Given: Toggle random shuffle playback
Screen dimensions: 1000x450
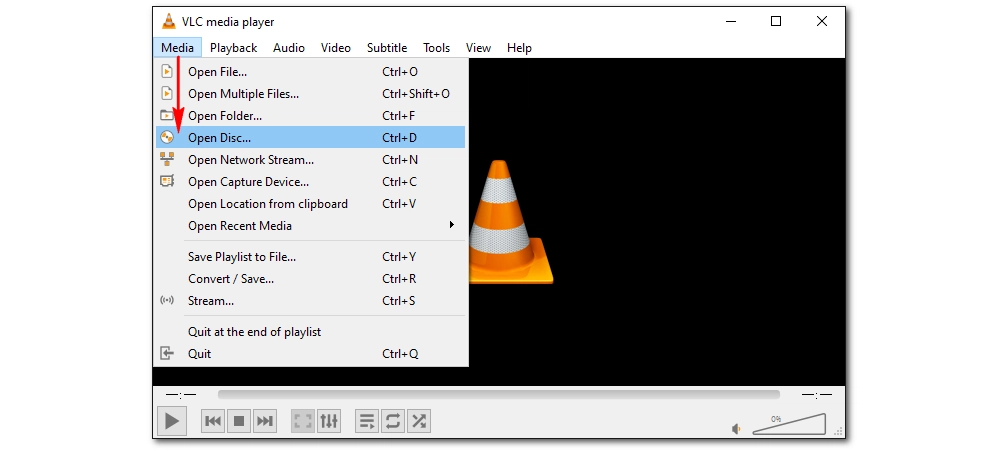Looking at the screenshot, I should (418, 421).
